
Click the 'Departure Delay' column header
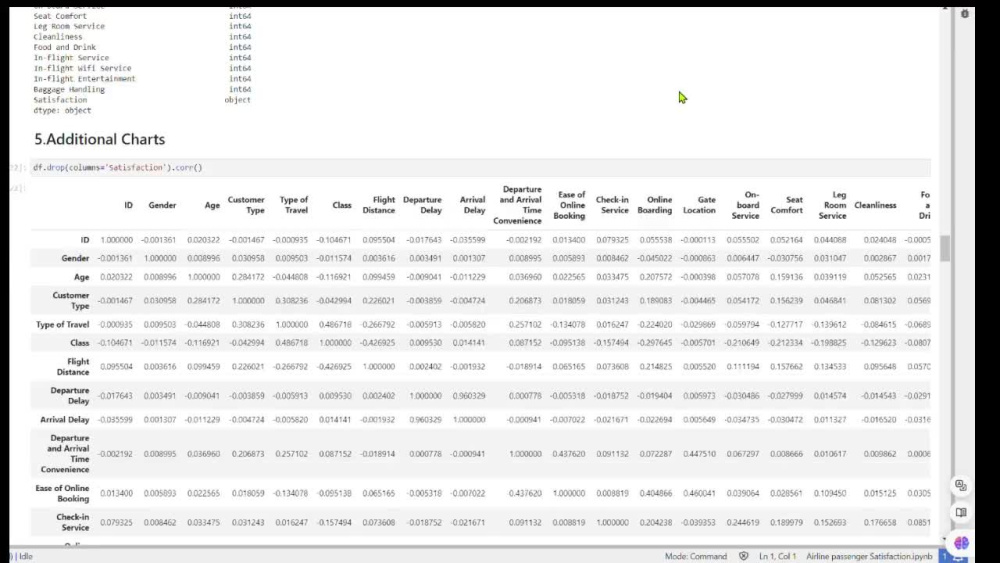(x=422, y=205)
